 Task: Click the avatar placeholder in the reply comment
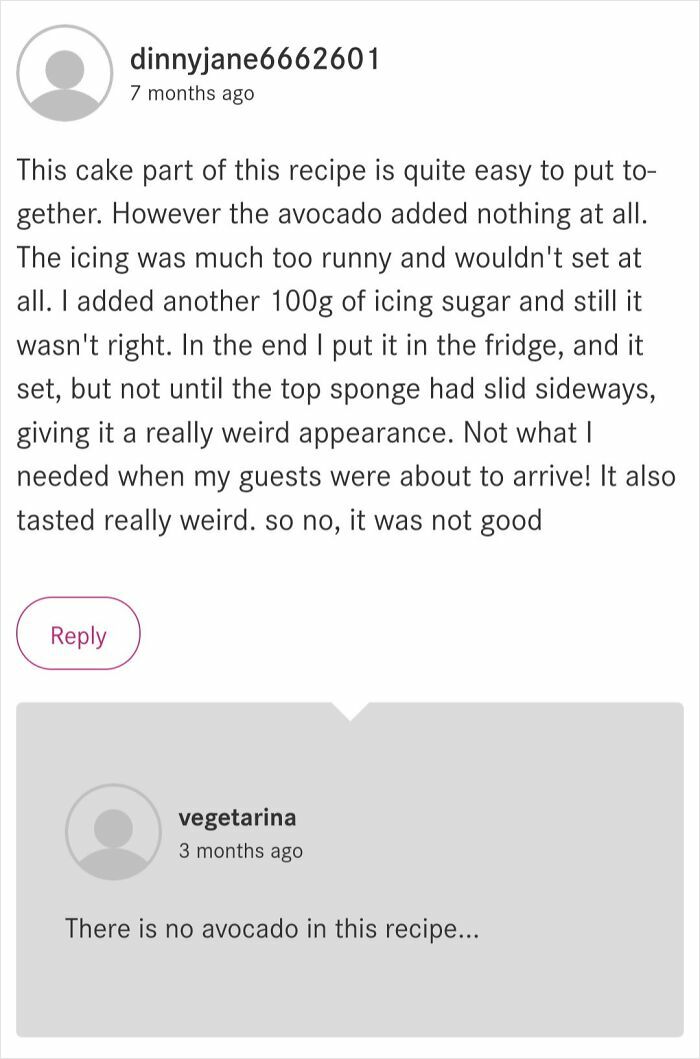pos(112,833)
